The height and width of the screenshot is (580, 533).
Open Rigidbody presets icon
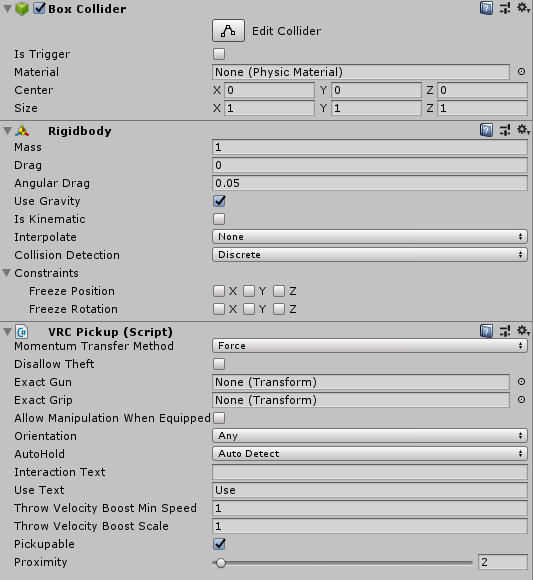click(505, 130)
